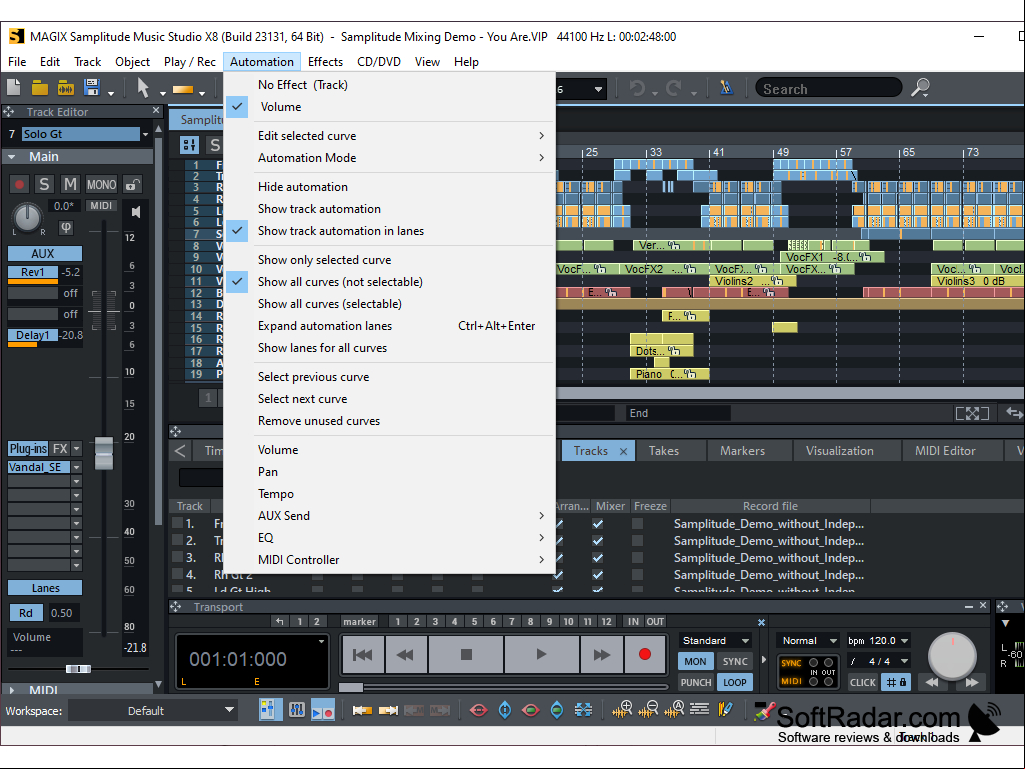
Task: Click the red horizontal zoom icon in bottom toolbar
Action: click(479, 710)
